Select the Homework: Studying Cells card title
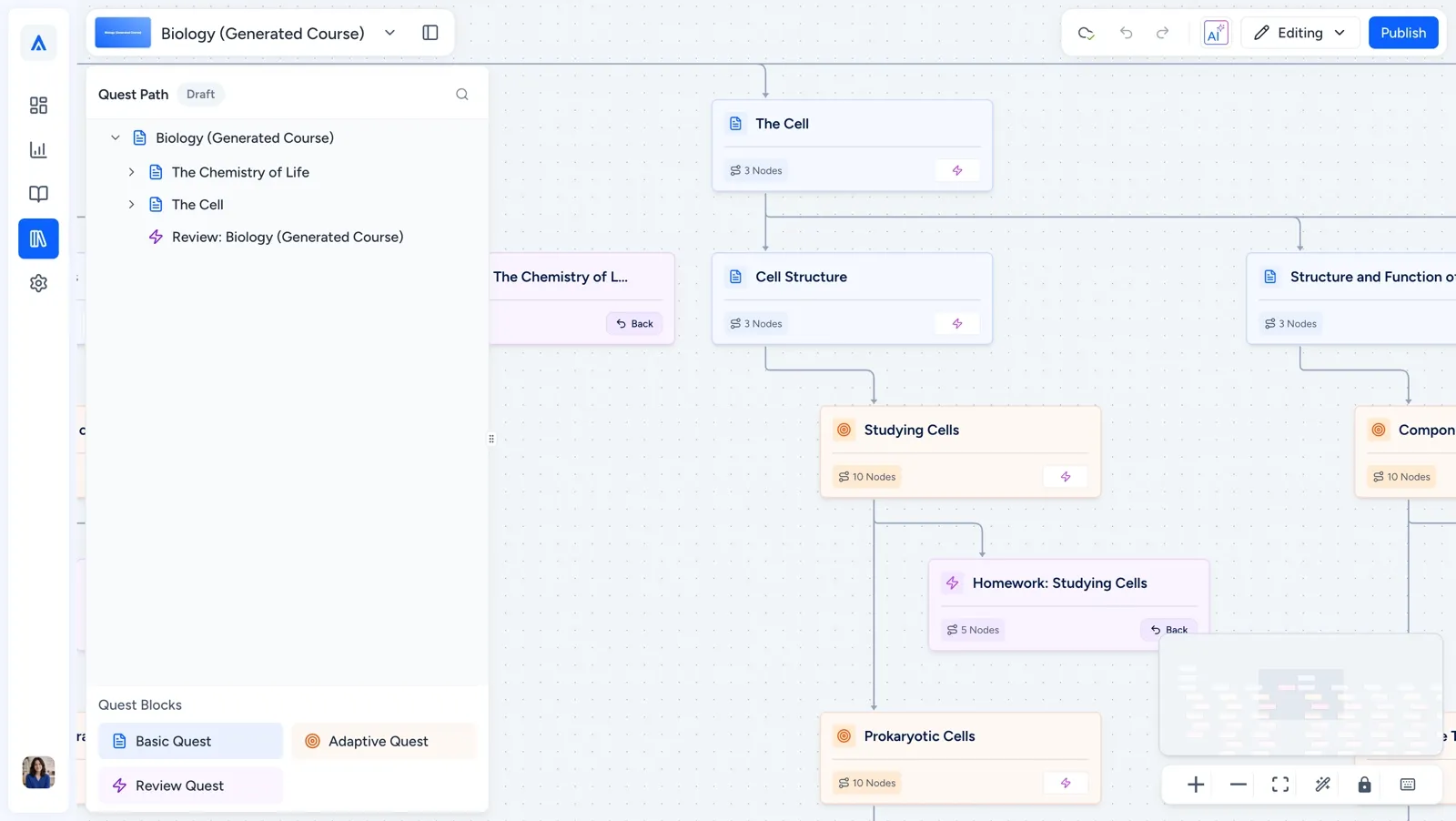1456x821 pixels. pyautogui.click(x=1059, y=583)
